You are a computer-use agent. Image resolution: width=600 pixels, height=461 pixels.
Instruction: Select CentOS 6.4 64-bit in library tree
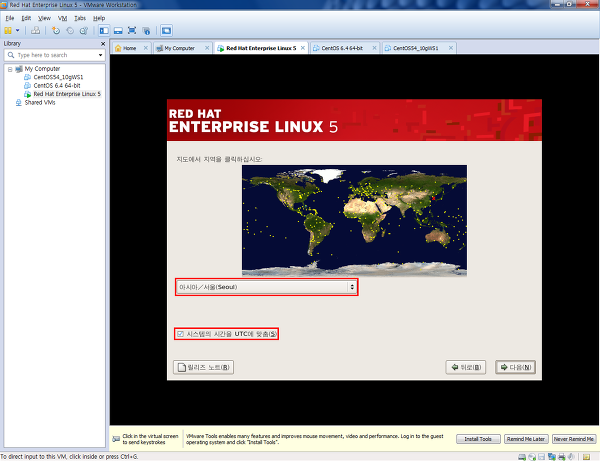click(x=57, y=86)
